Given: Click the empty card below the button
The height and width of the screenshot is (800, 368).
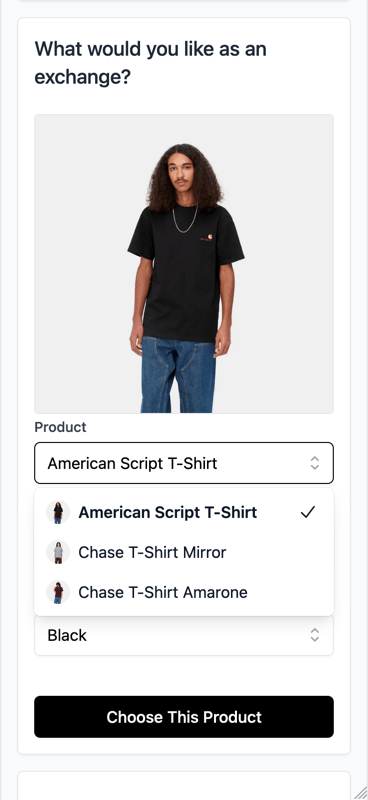Looking at the screenshot, I should (184, 786).
